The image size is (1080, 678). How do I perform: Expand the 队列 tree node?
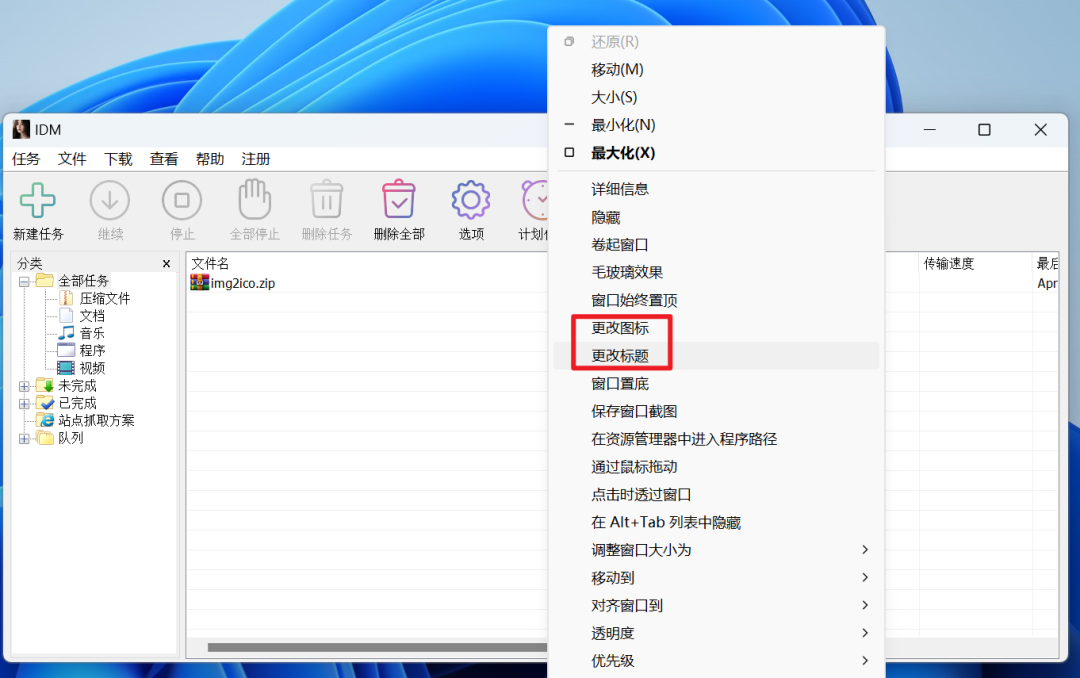[x=24, y=438]
